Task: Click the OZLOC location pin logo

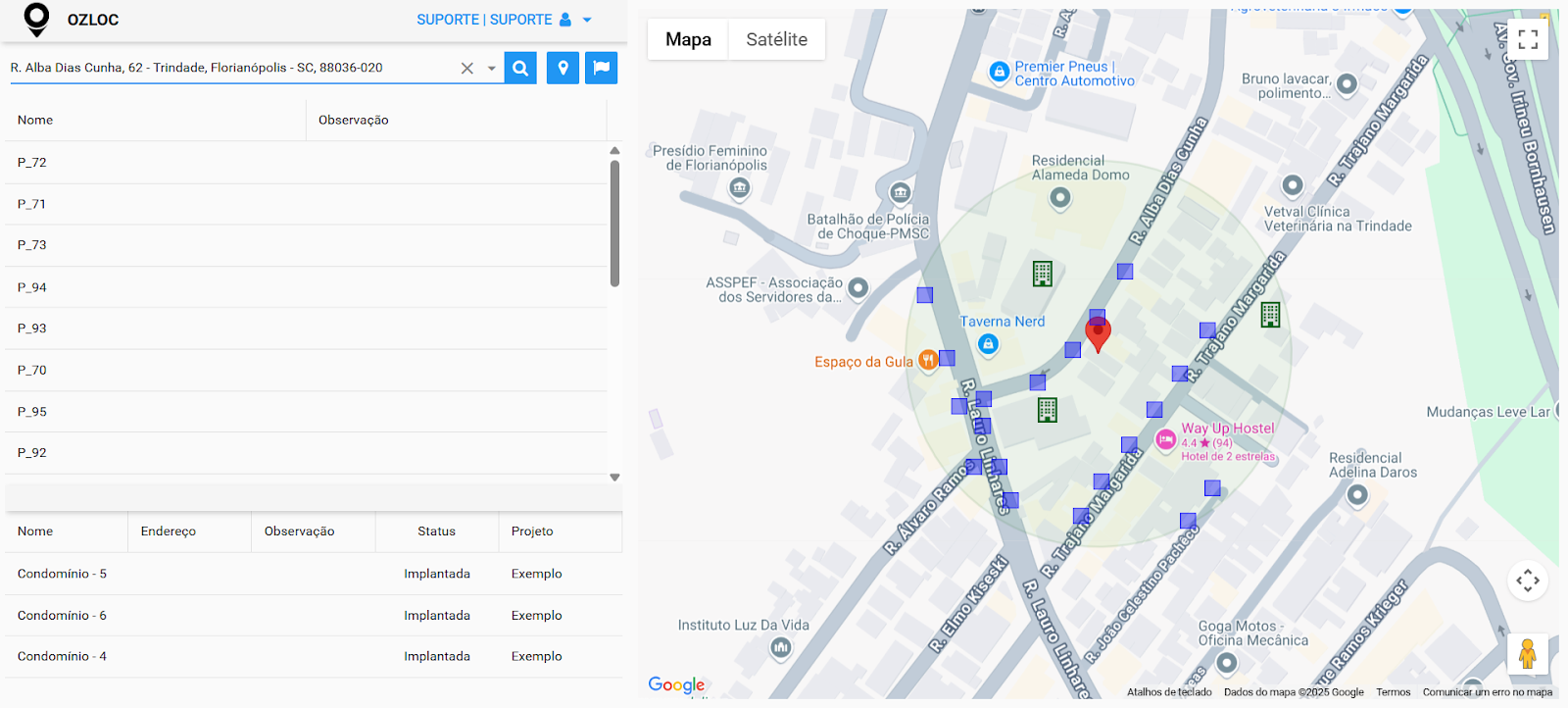Action: (x=36, y=20)
